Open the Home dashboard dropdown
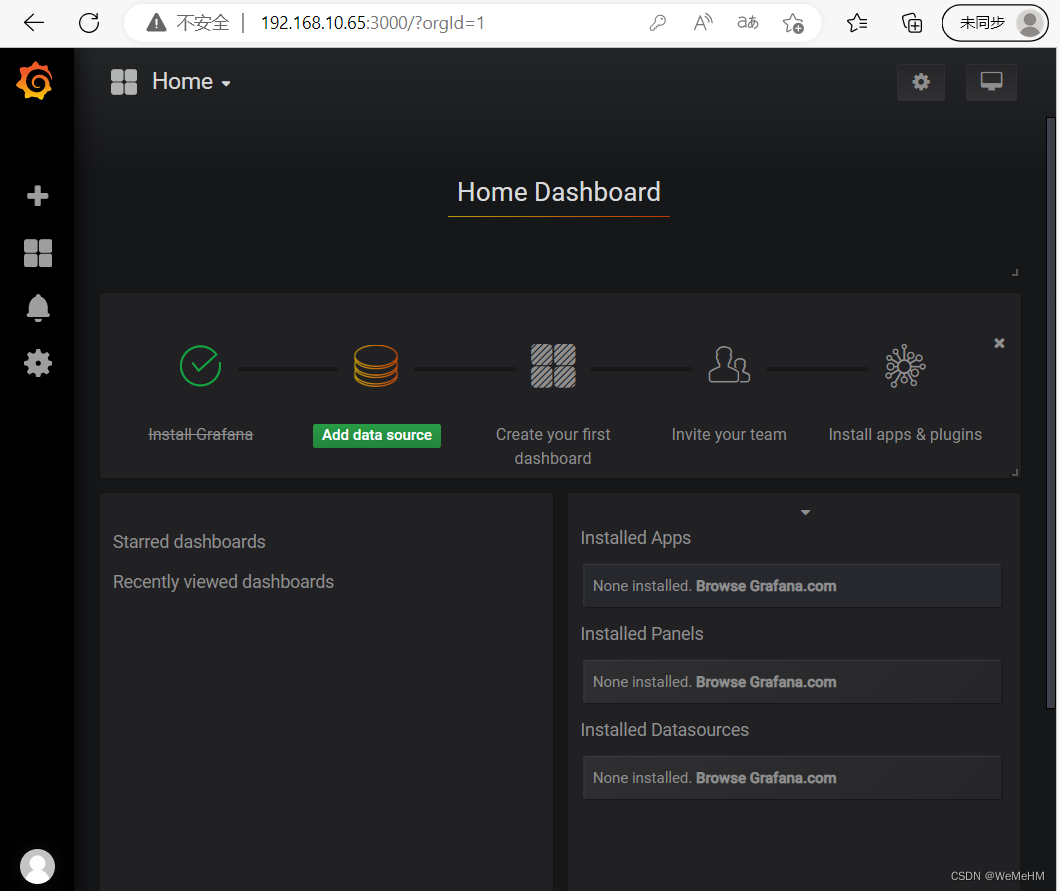 (191, 82)
